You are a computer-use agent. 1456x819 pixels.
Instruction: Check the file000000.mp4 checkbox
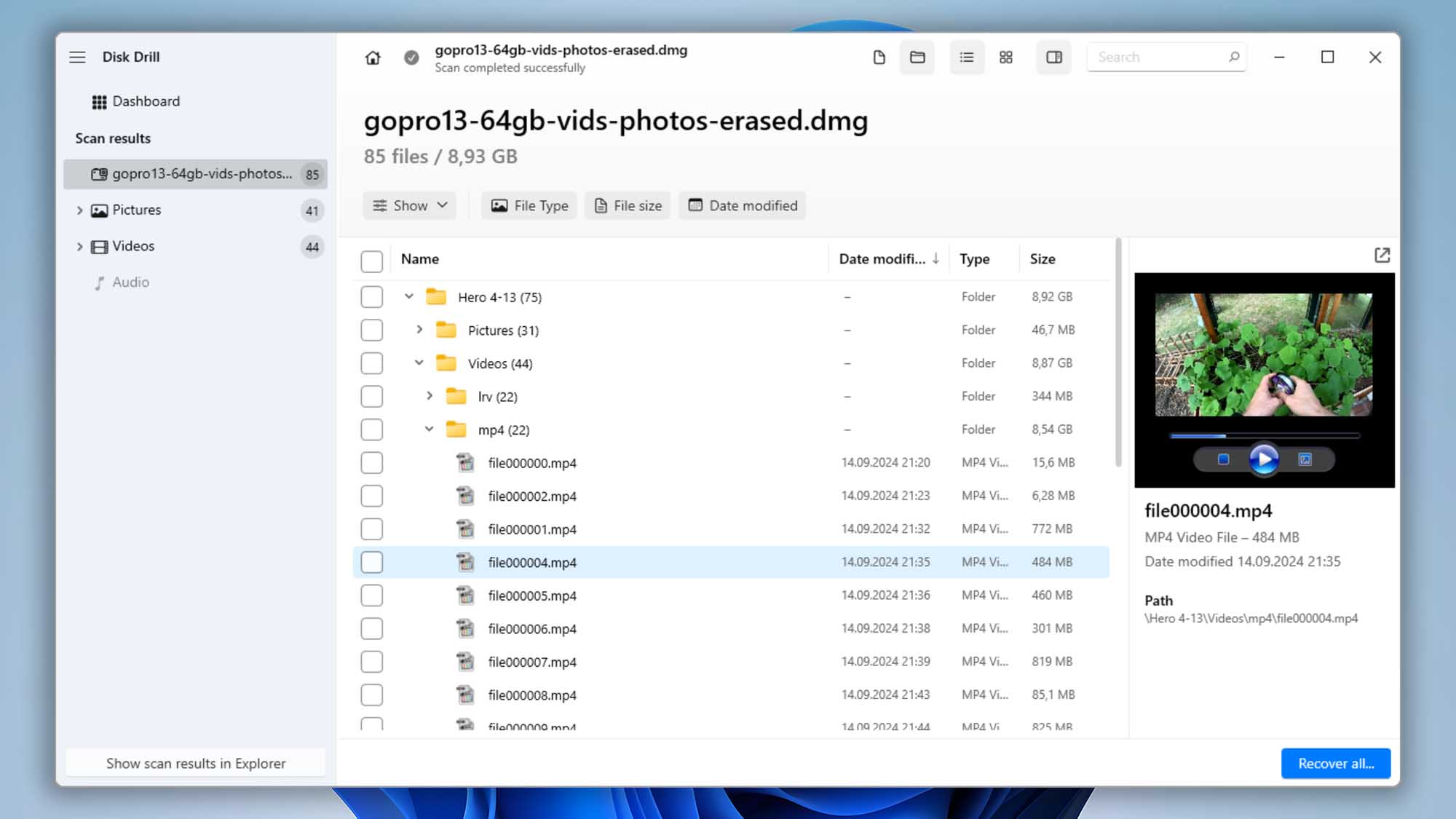tap(372, 463)
